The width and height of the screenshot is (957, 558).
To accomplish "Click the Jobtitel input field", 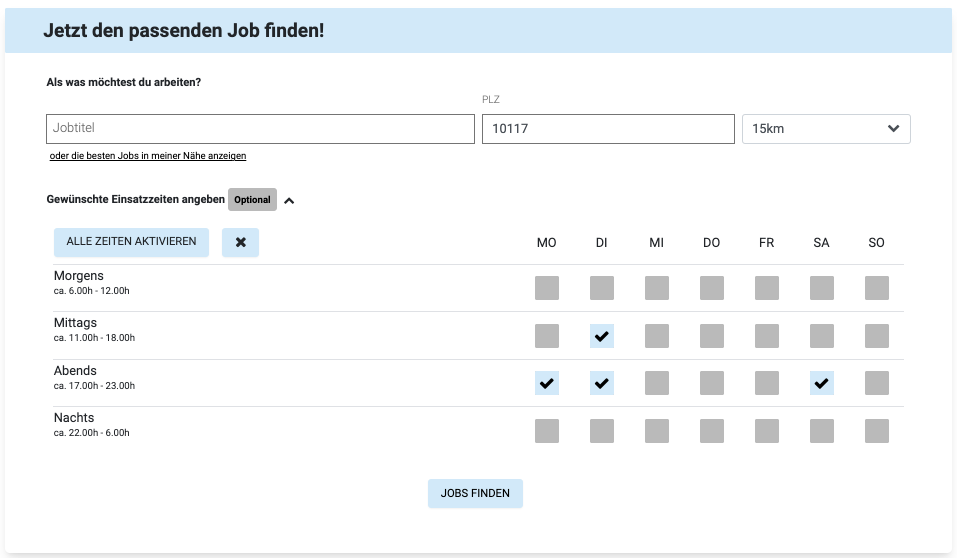I will (260, 129).
